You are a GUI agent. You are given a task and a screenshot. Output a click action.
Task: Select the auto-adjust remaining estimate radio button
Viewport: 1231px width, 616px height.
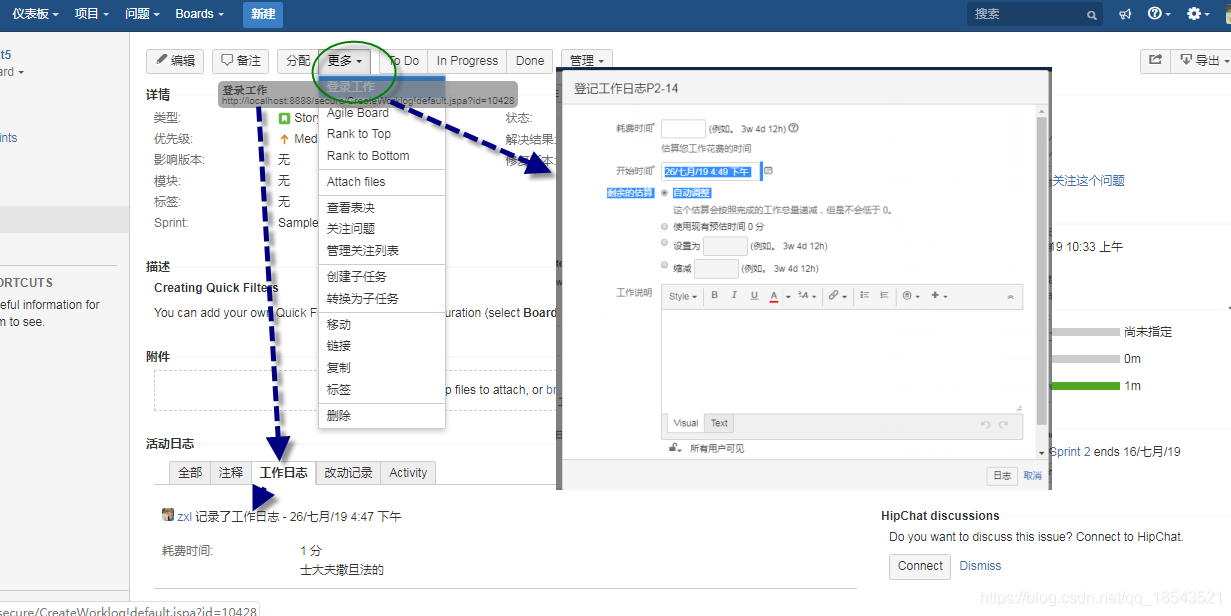(x=665, y=193)
